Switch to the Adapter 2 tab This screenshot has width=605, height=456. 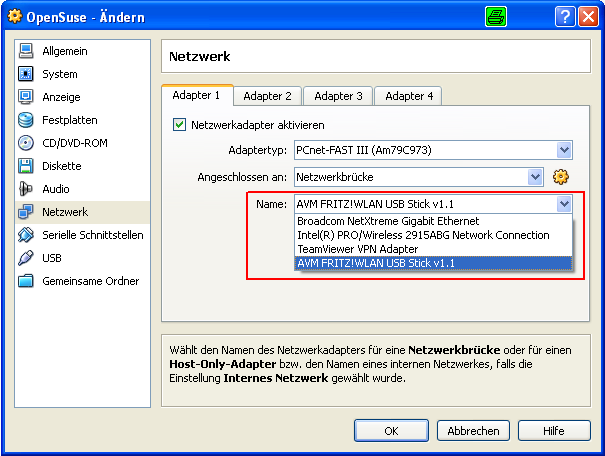coord(267,96)
